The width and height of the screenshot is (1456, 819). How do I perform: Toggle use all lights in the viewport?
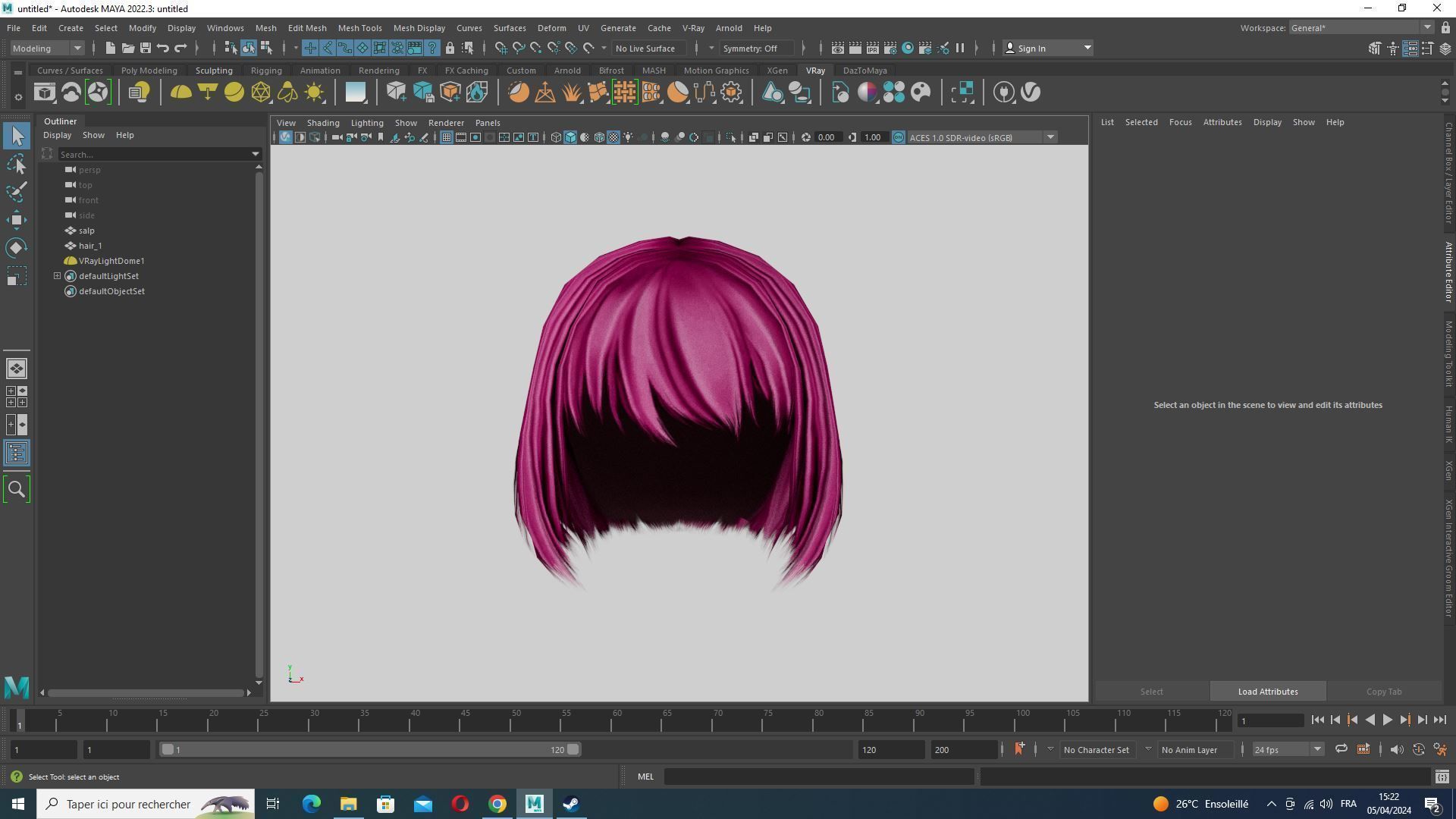click(x=628, y=137)
